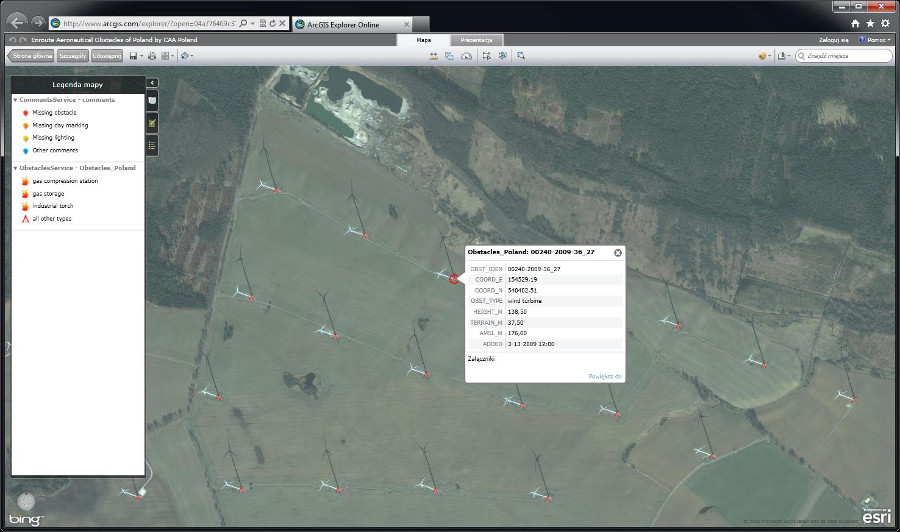Open the Pomoc help dropdown
Image resolution: width=900 pixels, height=532 pixels.
(877, 39)
